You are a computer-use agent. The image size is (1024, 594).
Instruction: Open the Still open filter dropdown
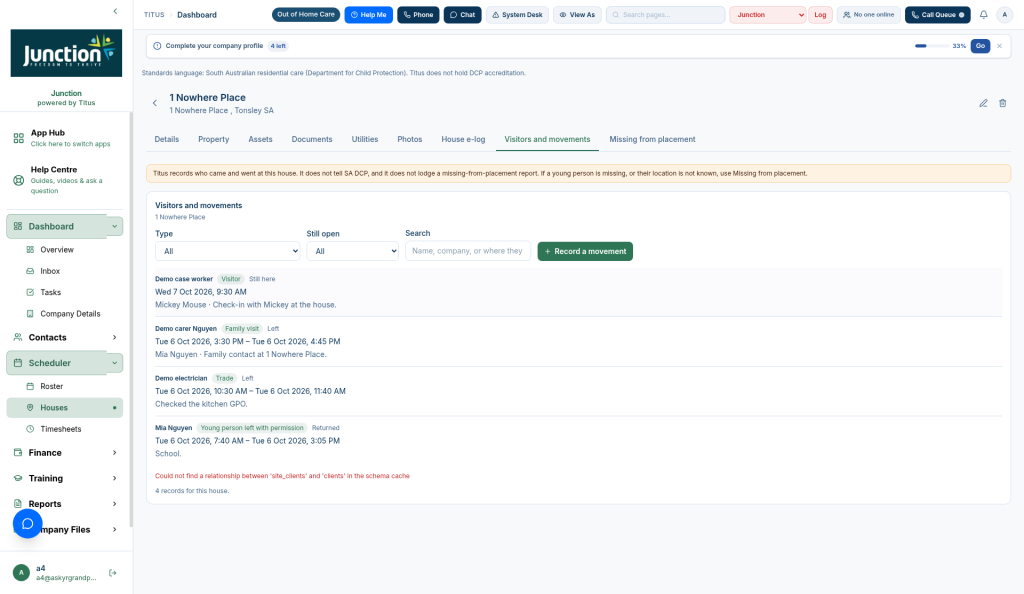pyautogui.click(x=353, y=251)
